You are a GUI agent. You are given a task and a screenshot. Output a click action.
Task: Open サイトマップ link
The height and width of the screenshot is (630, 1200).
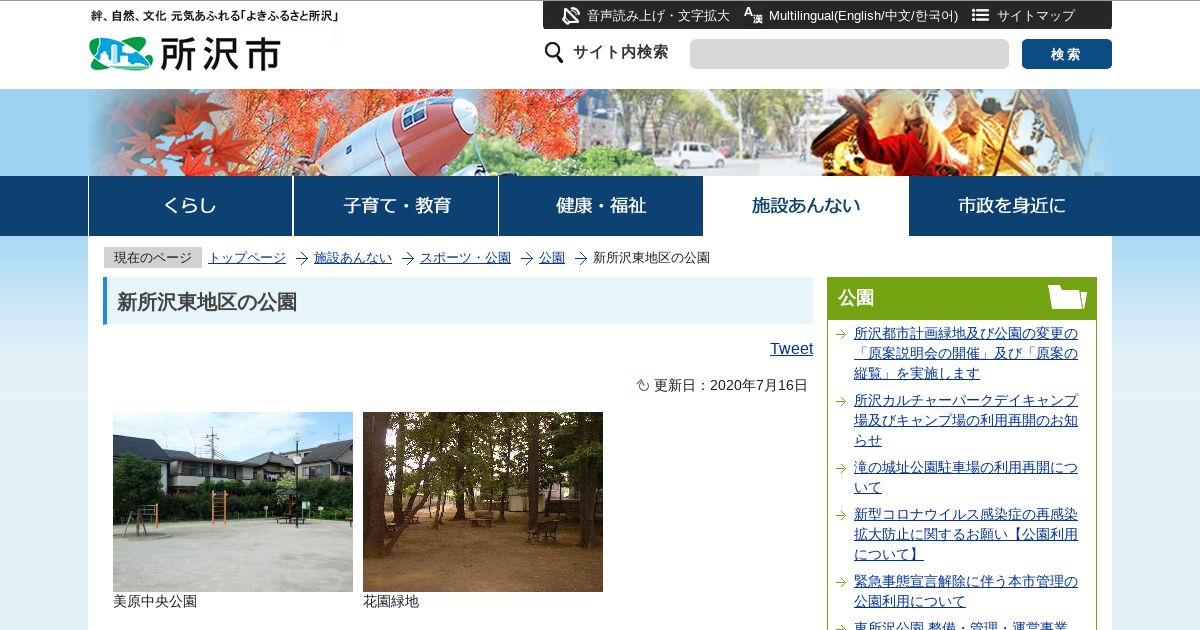click(1036, 16)
